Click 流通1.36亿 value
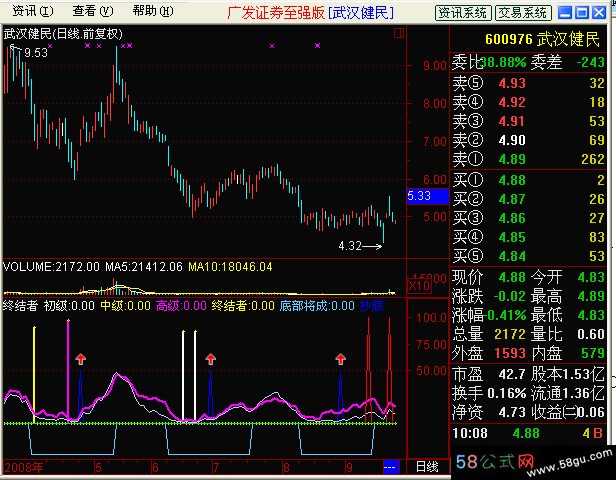The height and width of the screenshot is (480, 616). coord(568,393)
